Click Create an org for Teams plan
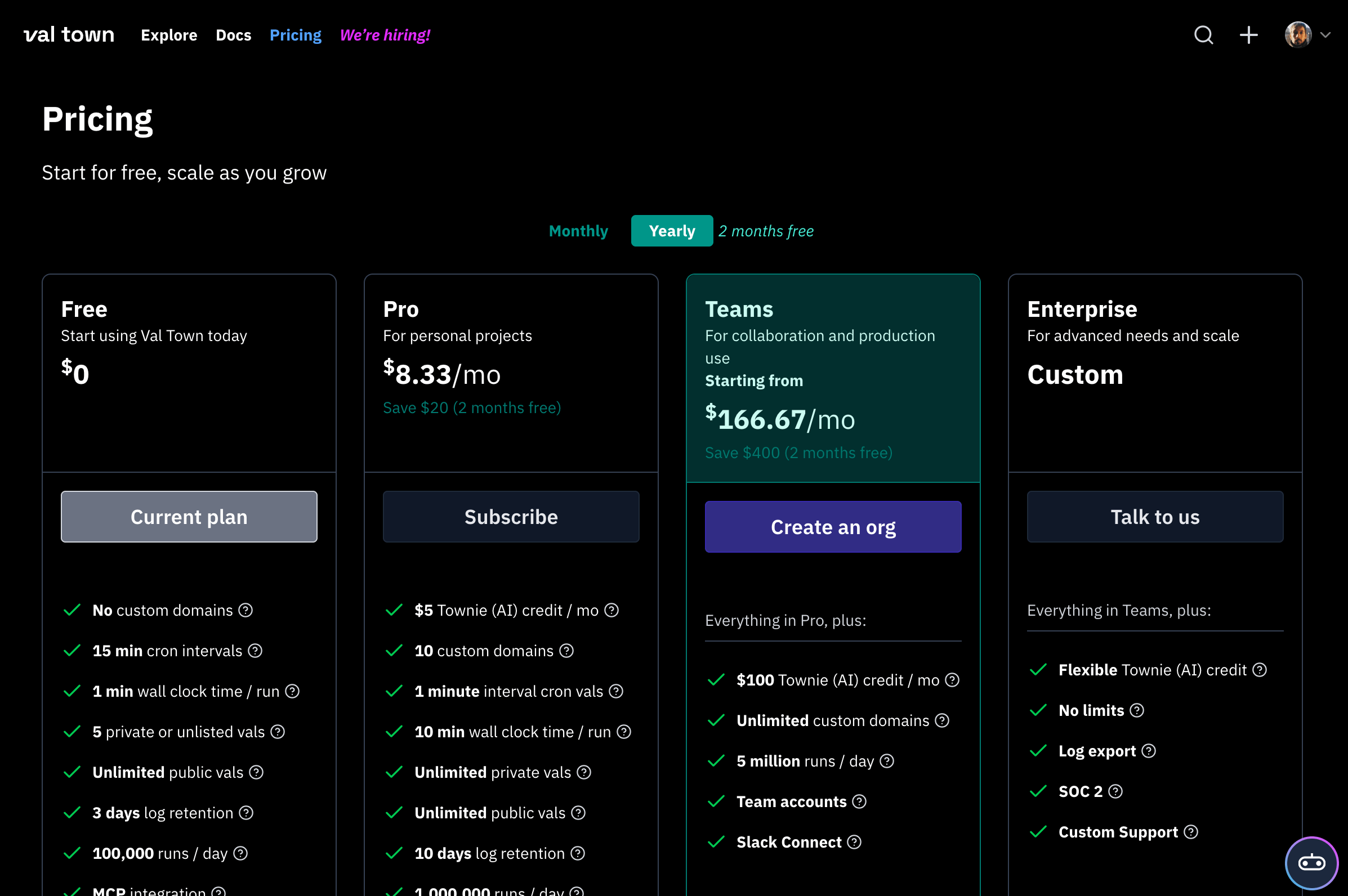 click(x=833, y=527)
